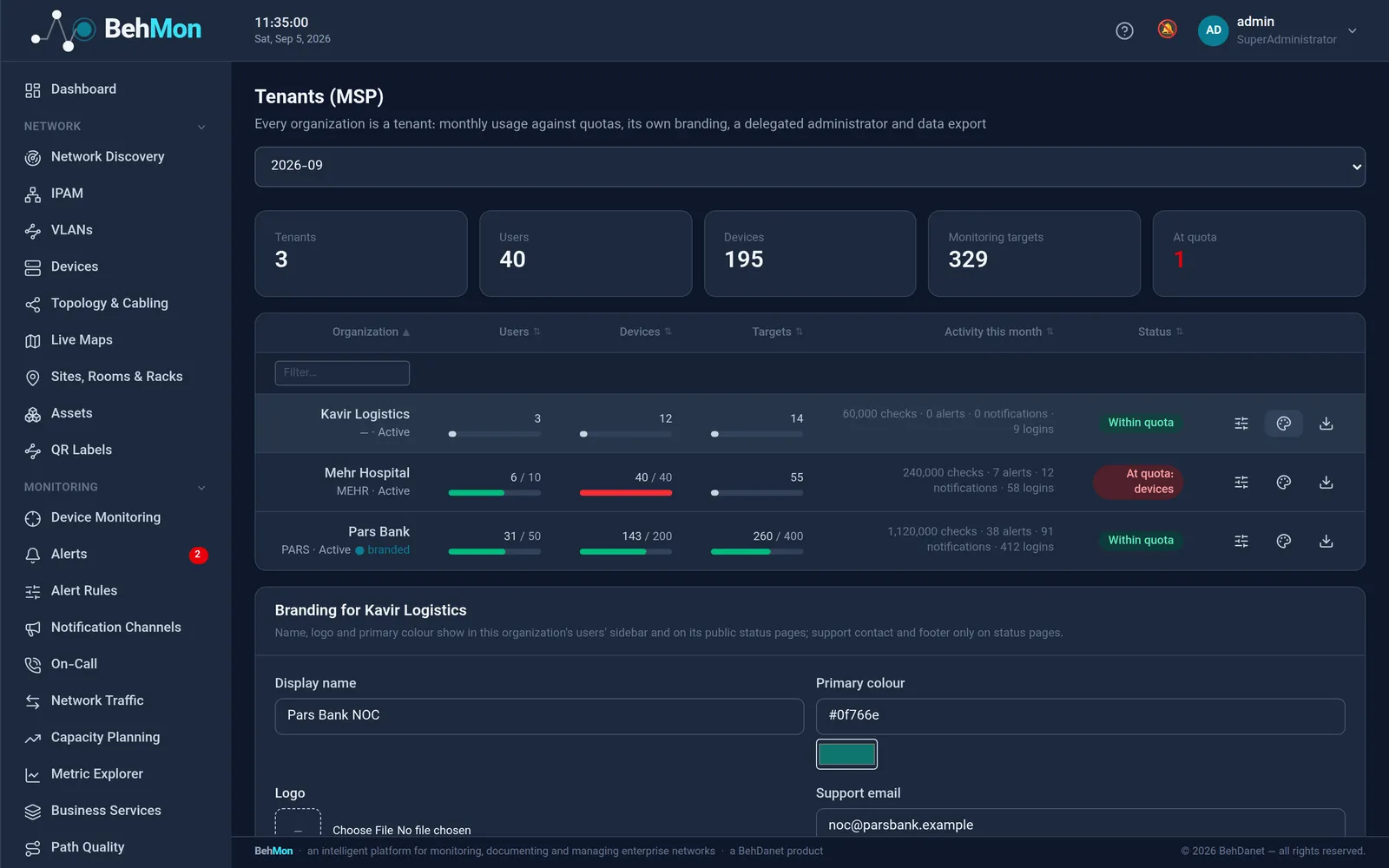Click the Mehr Hospital '40 / 40' devices value
Image resolution: width=1389 pixels, height=868 pixels.
[654, 477]
